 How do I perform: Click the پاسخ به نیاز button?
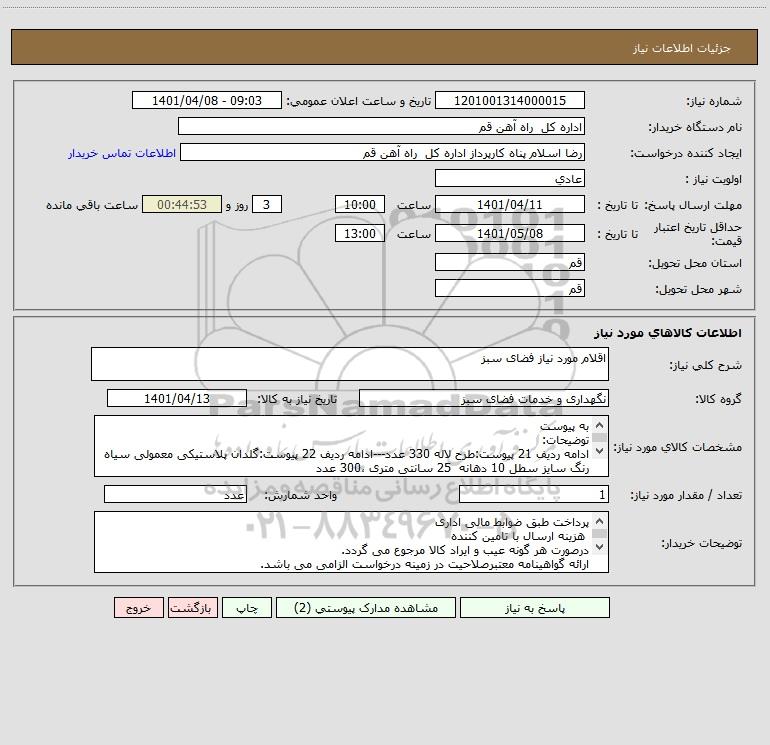(535, 608)
